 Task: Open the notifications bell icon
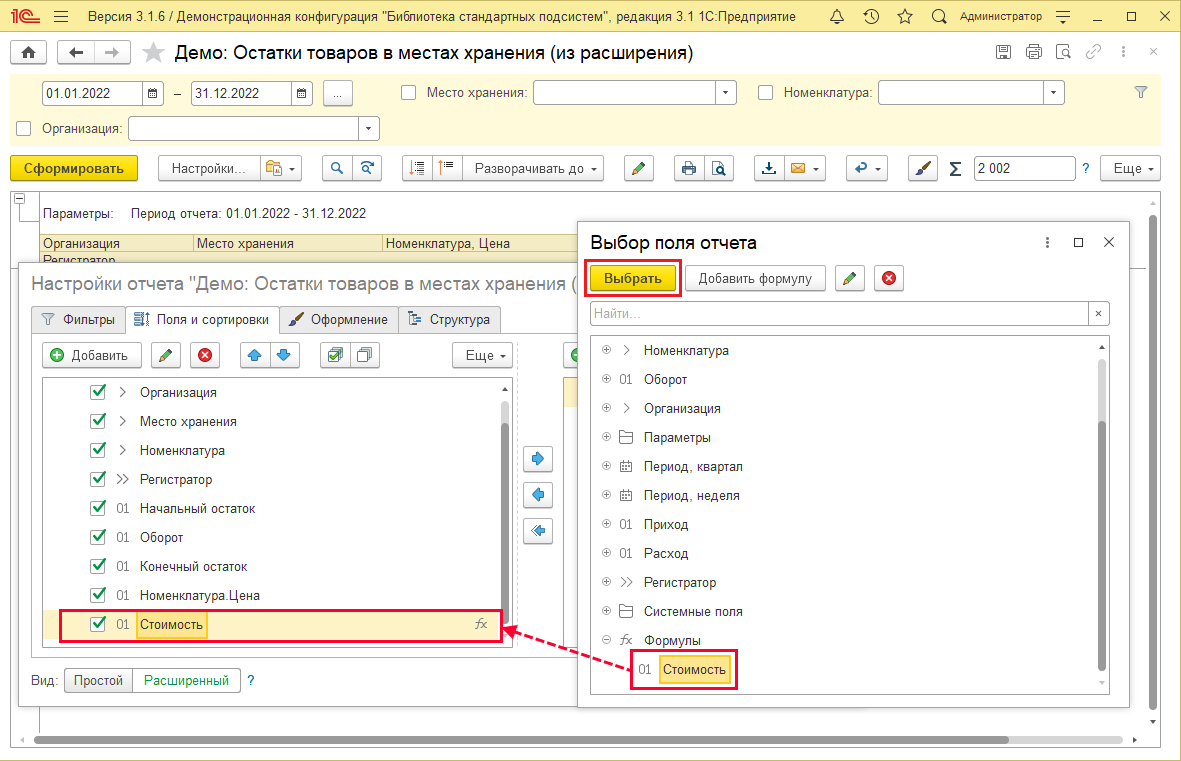tap(837, 17)
